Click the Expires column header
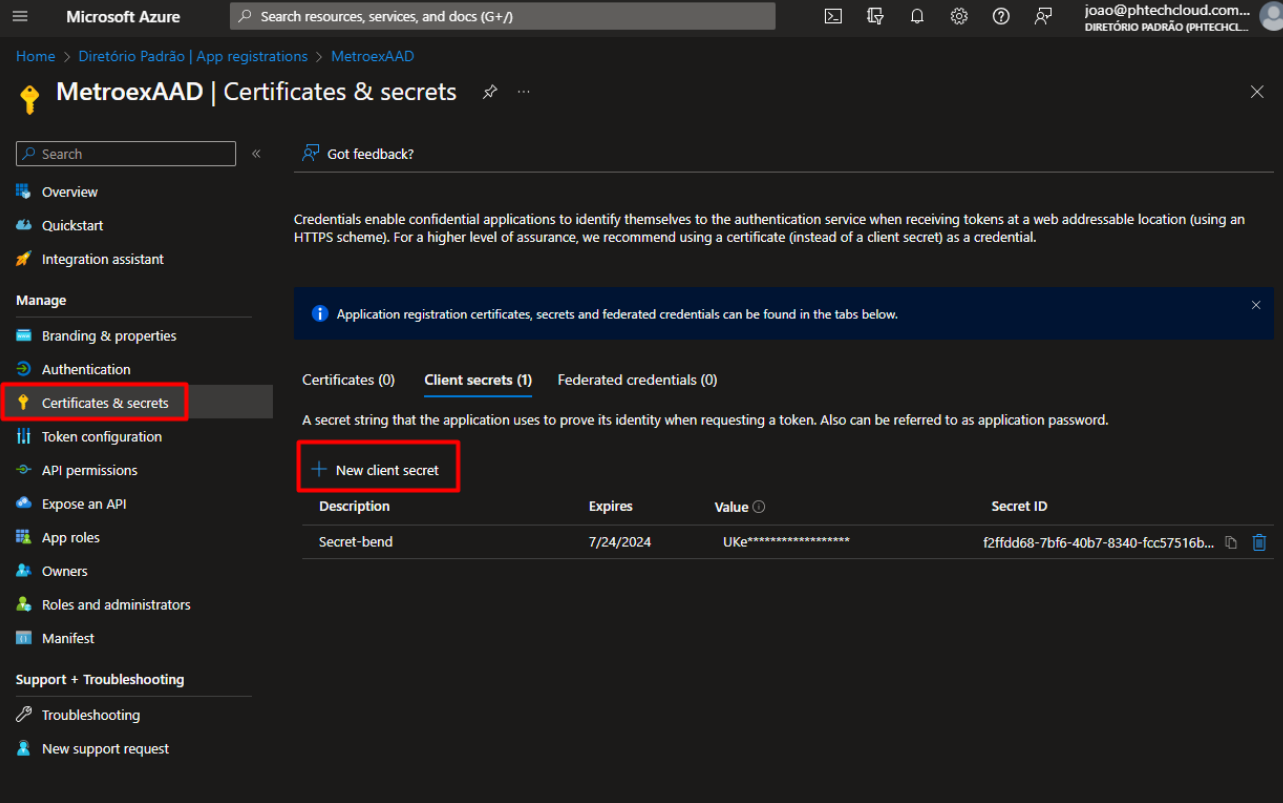The height and width of the screenshot is (803, 1283). pyautogui.click(x=611, y=506)
